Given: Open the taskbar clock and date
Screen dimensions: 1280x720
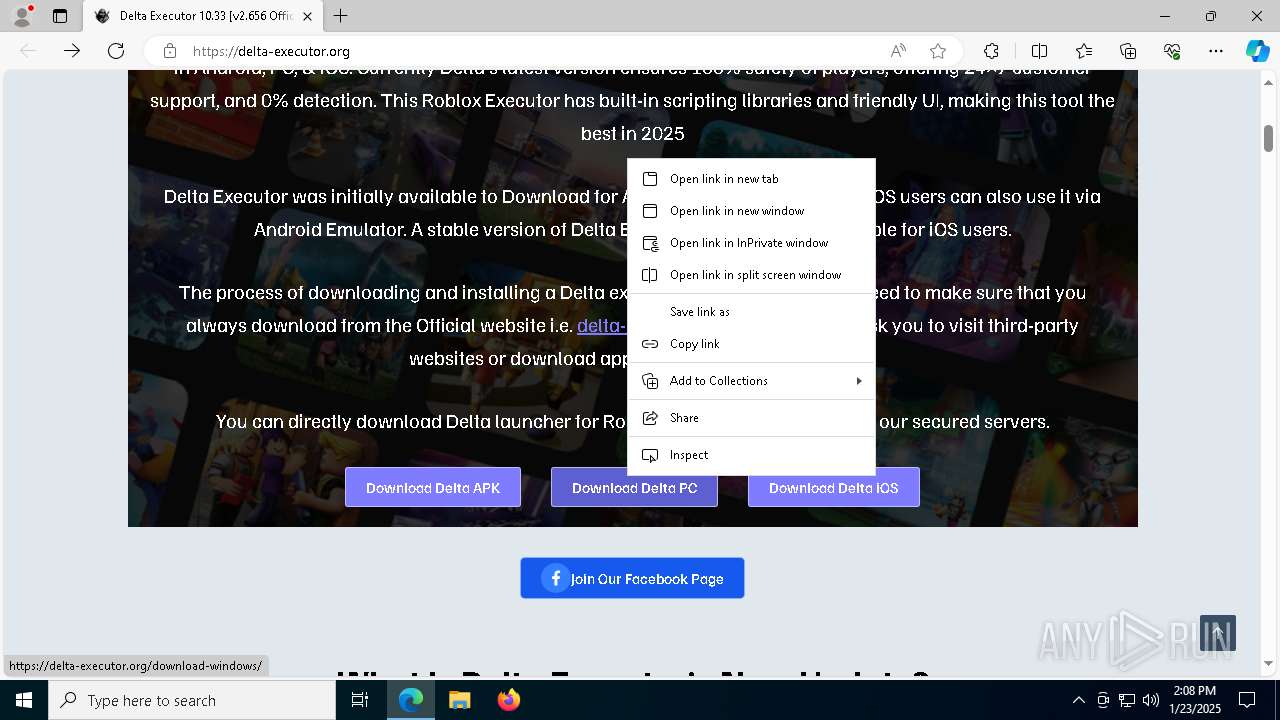Looking at the screenshot, I should [1195, 700].
